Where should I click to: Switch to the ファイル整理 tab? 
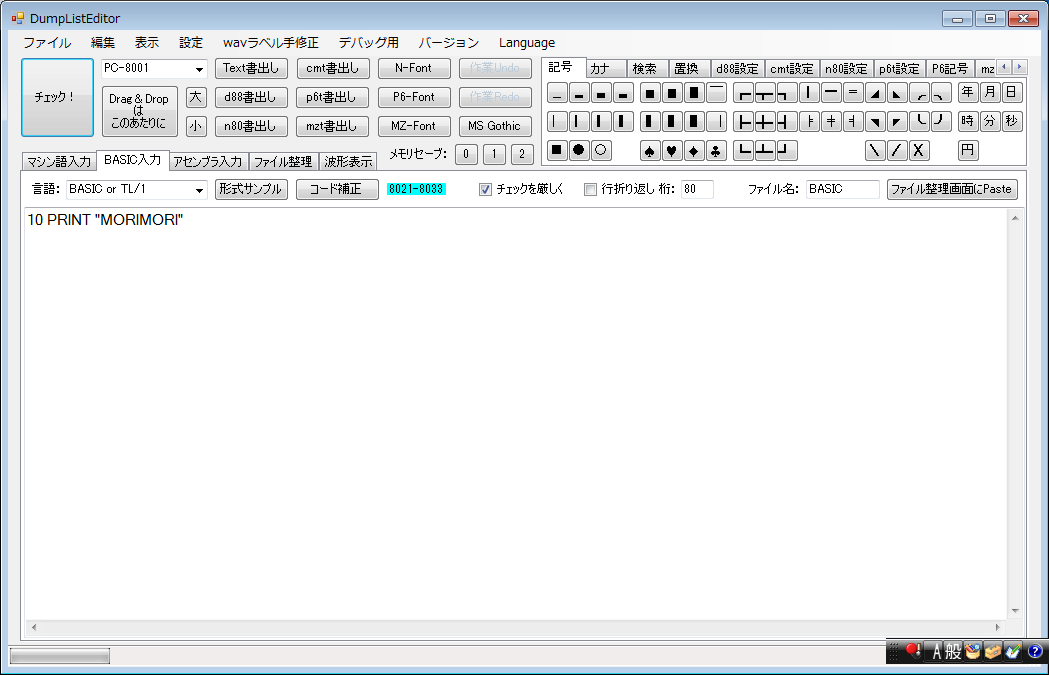pos(283,161)
